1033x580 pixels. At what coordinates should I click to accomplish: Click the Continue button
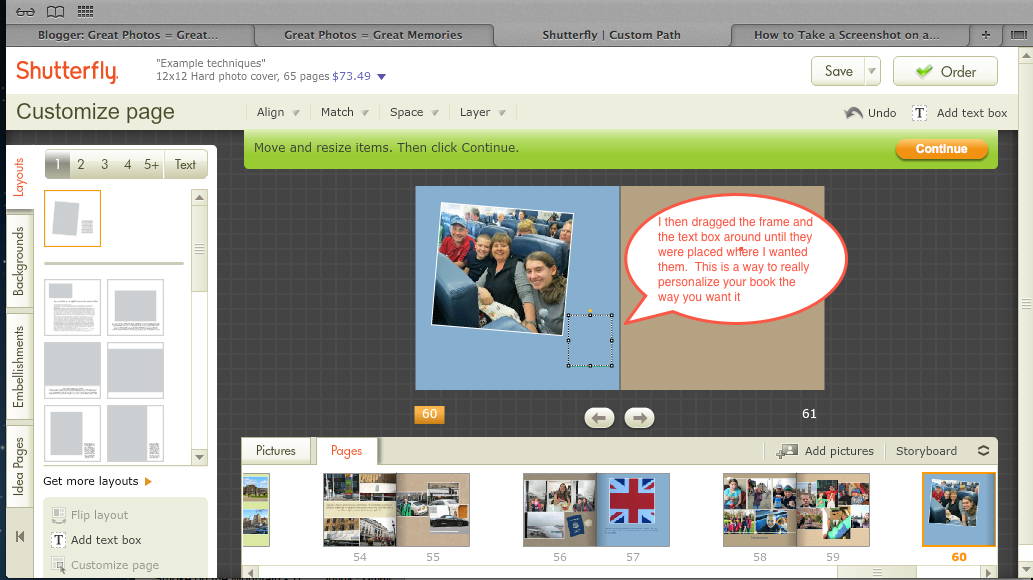941,149
